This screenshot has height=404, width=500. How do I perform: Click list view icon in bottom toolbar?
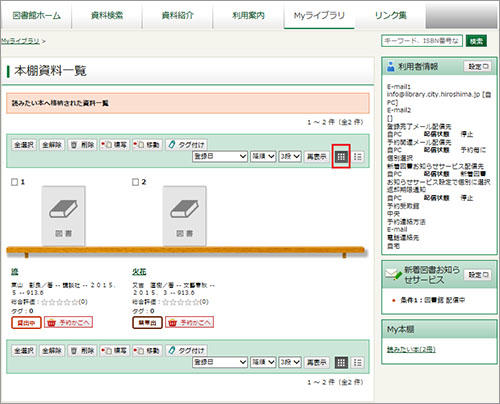click(x=358, y=362)
